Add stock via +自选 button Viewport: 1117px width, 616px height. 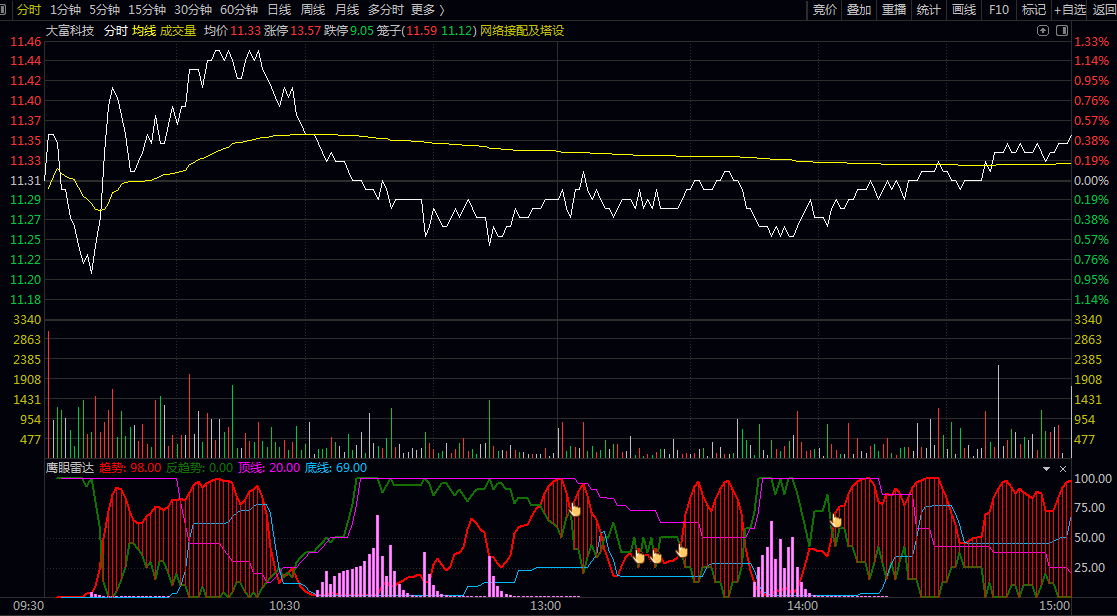pos(1069,10)
